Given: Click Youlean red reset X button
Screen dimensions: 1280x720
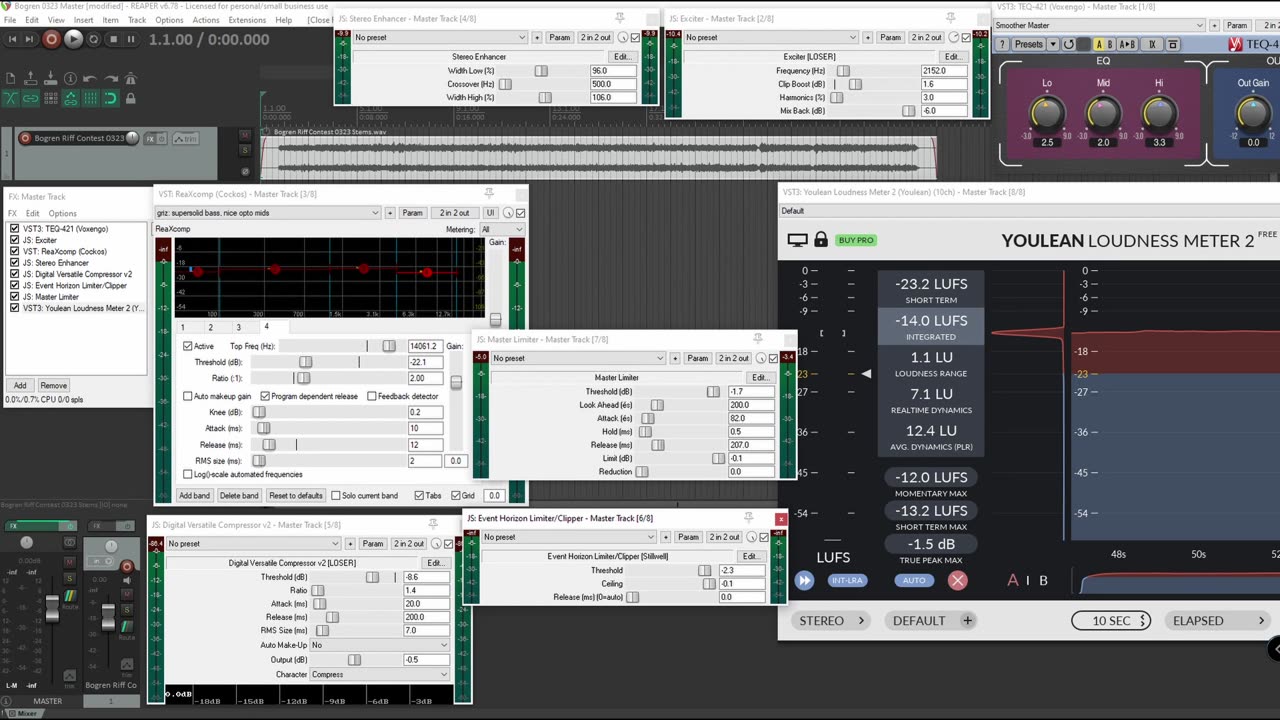Looking at the screenshot, I should tap(958, 580).
